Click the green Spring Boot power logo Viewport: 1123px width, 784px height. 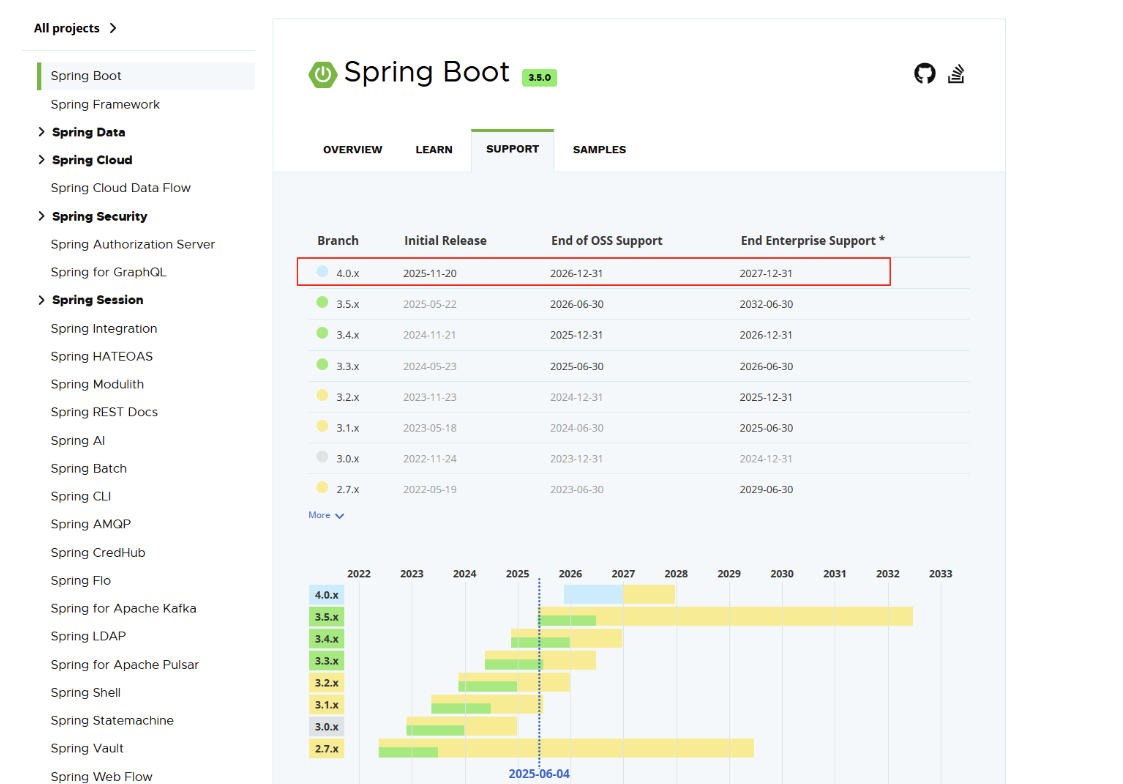(323, 74)
